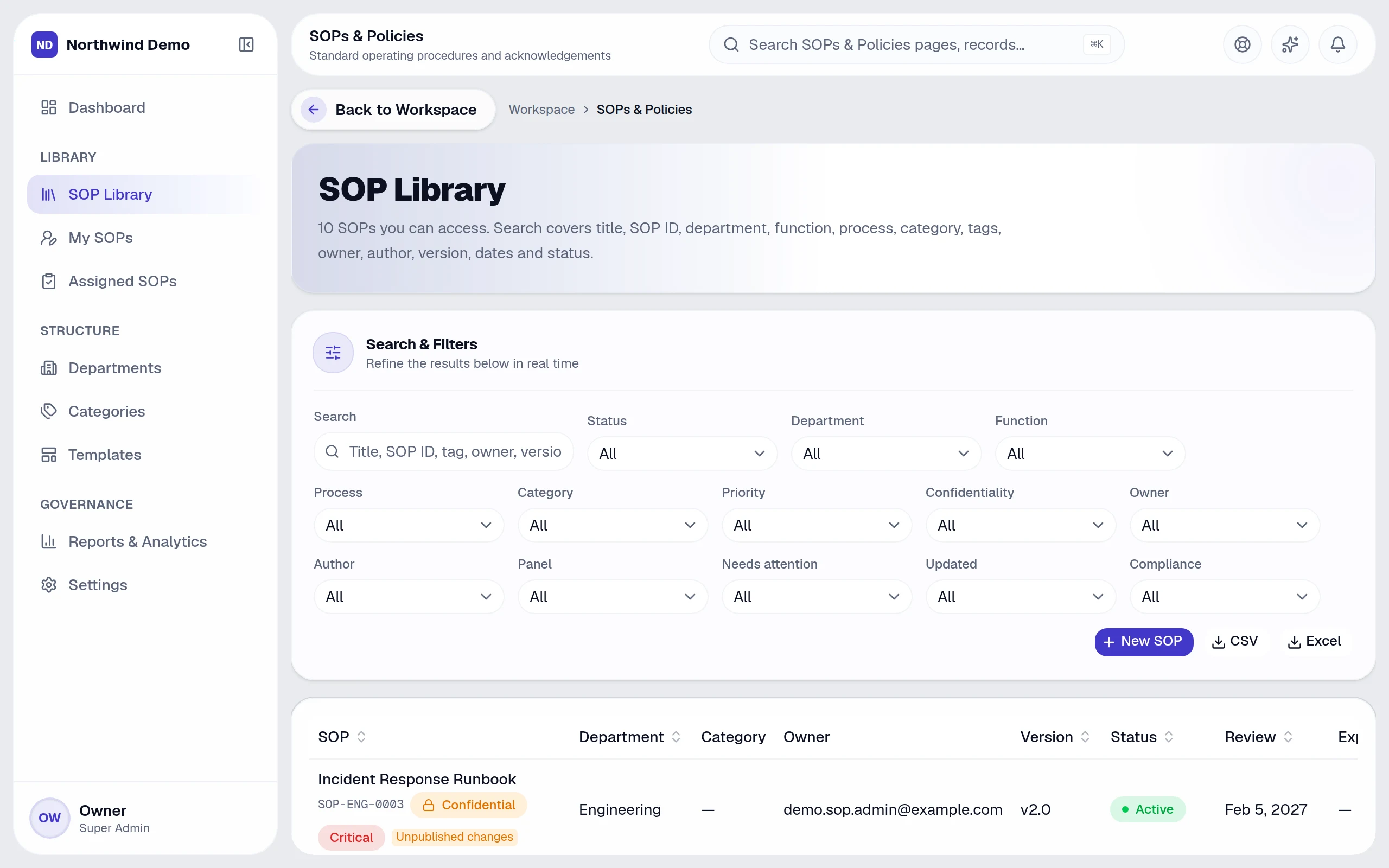Click the back arrow icon
The height and width of the screenshot is (868, 1389).
(314, 109)
